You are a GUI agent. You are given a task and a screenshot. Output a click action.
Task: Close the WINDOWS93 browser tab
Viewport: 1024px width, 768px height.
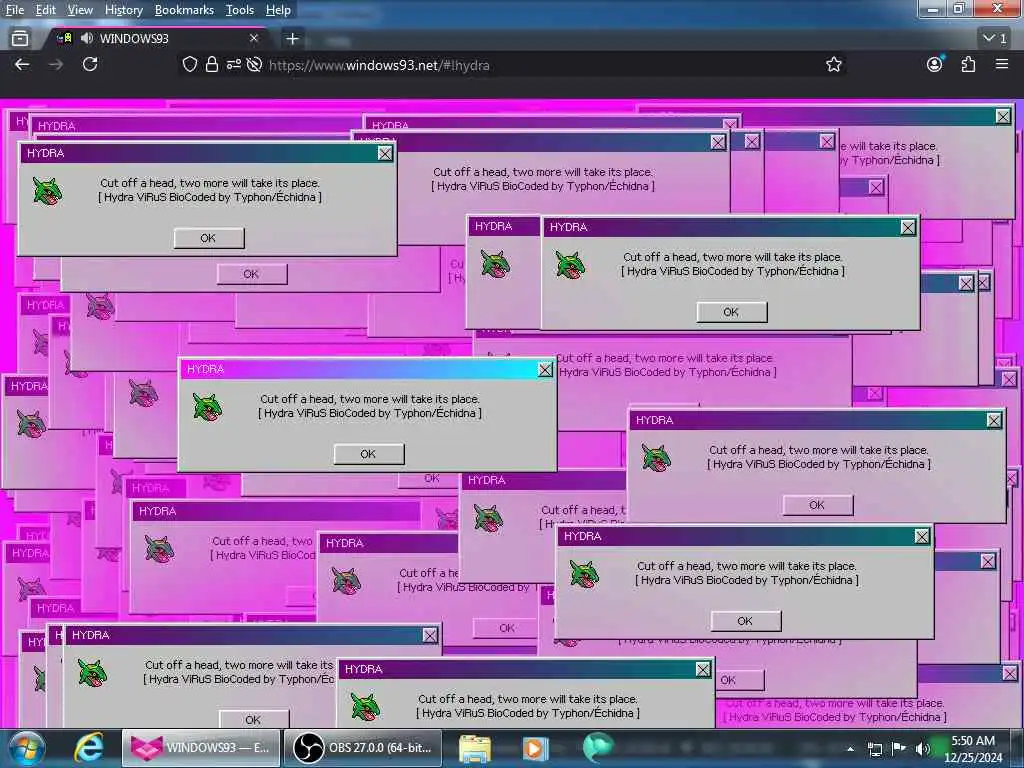tap(254, 39)
